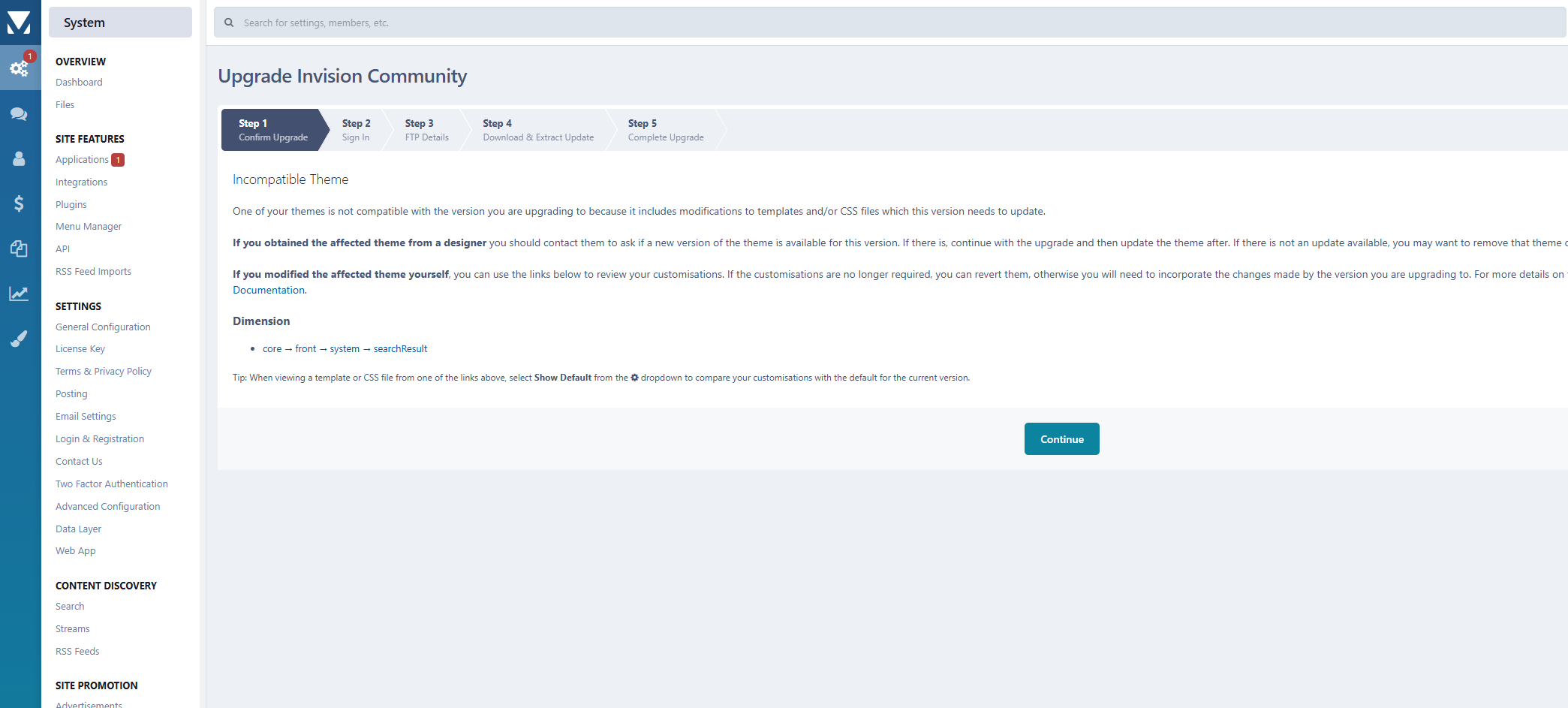Open the Customization paintbrush icon
The width and height of the screenshot is (1568, 708).
tap(19, 339)
